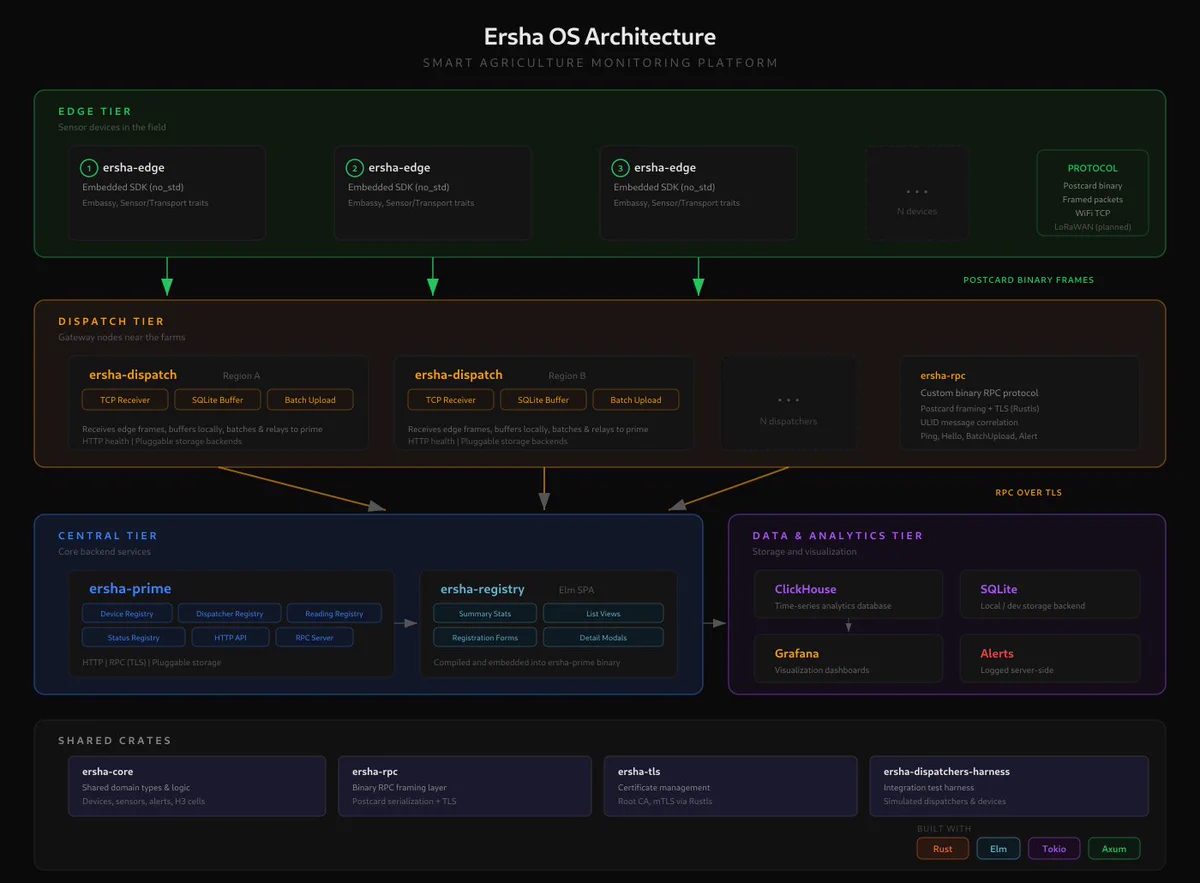Select the Reading Registry chip in ersha-prime
Viewport: 1200px width, 883px height.
tap(334, 613)
